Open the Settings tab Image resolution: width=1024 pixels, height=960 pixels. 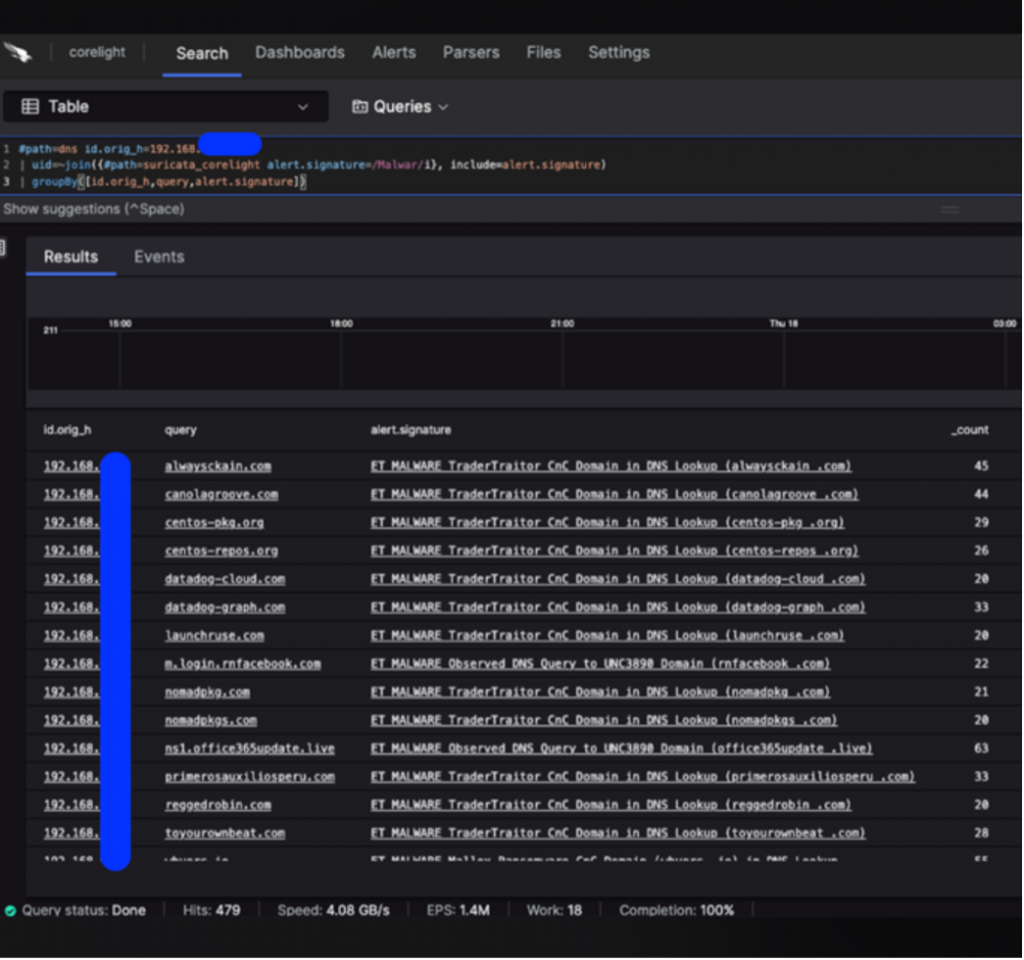[618, 53]
